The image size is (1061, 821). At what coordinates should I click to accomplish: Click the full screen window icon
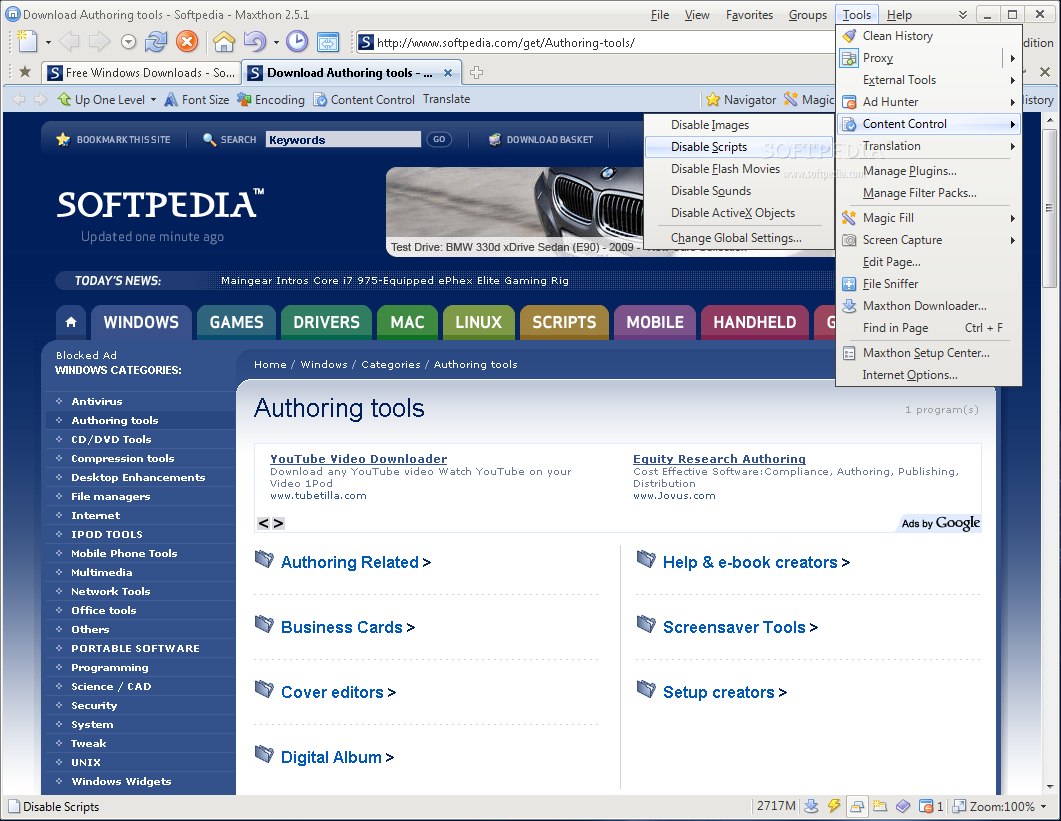328,42
